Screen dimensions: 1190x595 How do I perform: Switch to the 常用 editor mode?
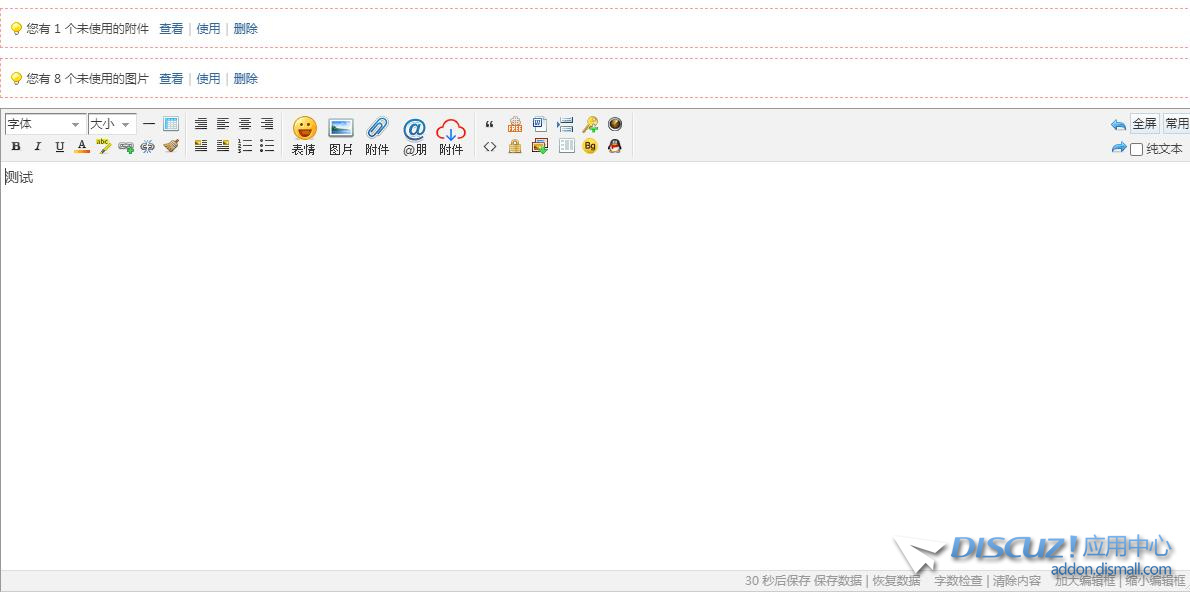(x=1176, y=124)
